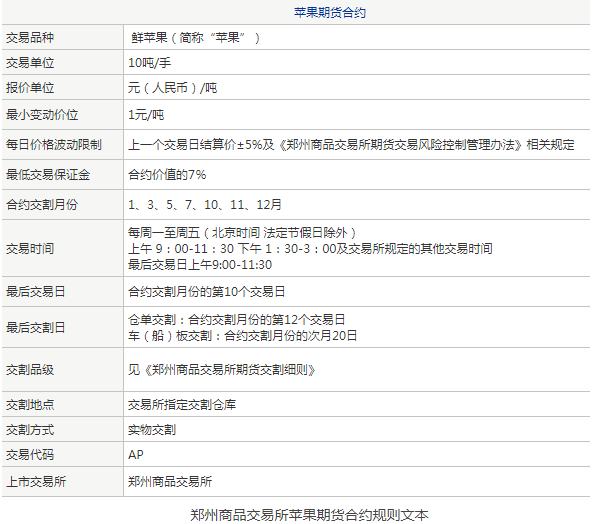
Task: Click the 交易所指定交割仓库 value
Action: coord(182,404)
